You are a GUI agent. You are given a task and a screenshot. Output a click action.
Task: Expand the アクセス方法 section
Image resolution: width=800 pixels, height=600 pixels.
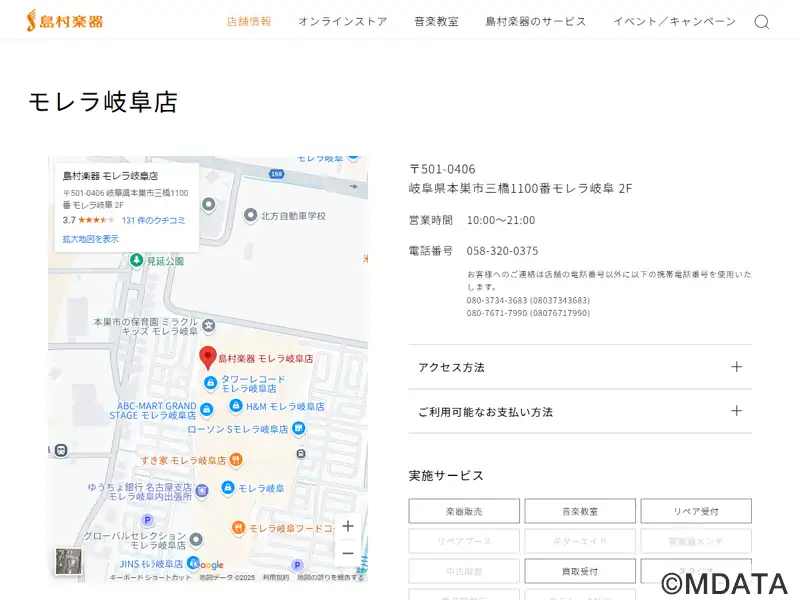580,367
